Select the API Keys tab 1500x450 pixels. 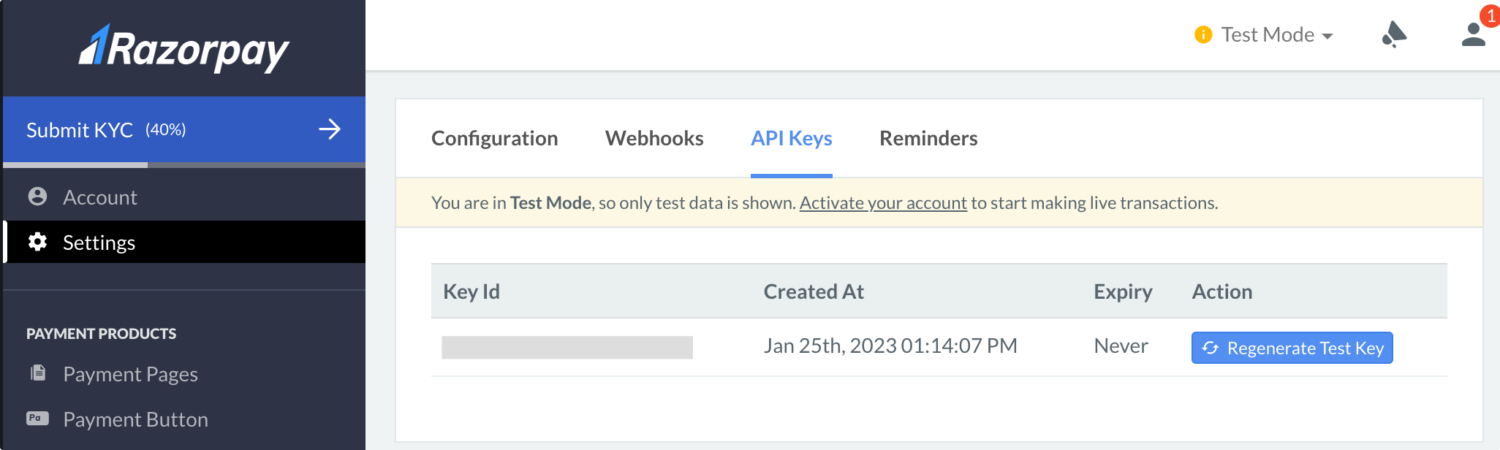tap(792, 138)
